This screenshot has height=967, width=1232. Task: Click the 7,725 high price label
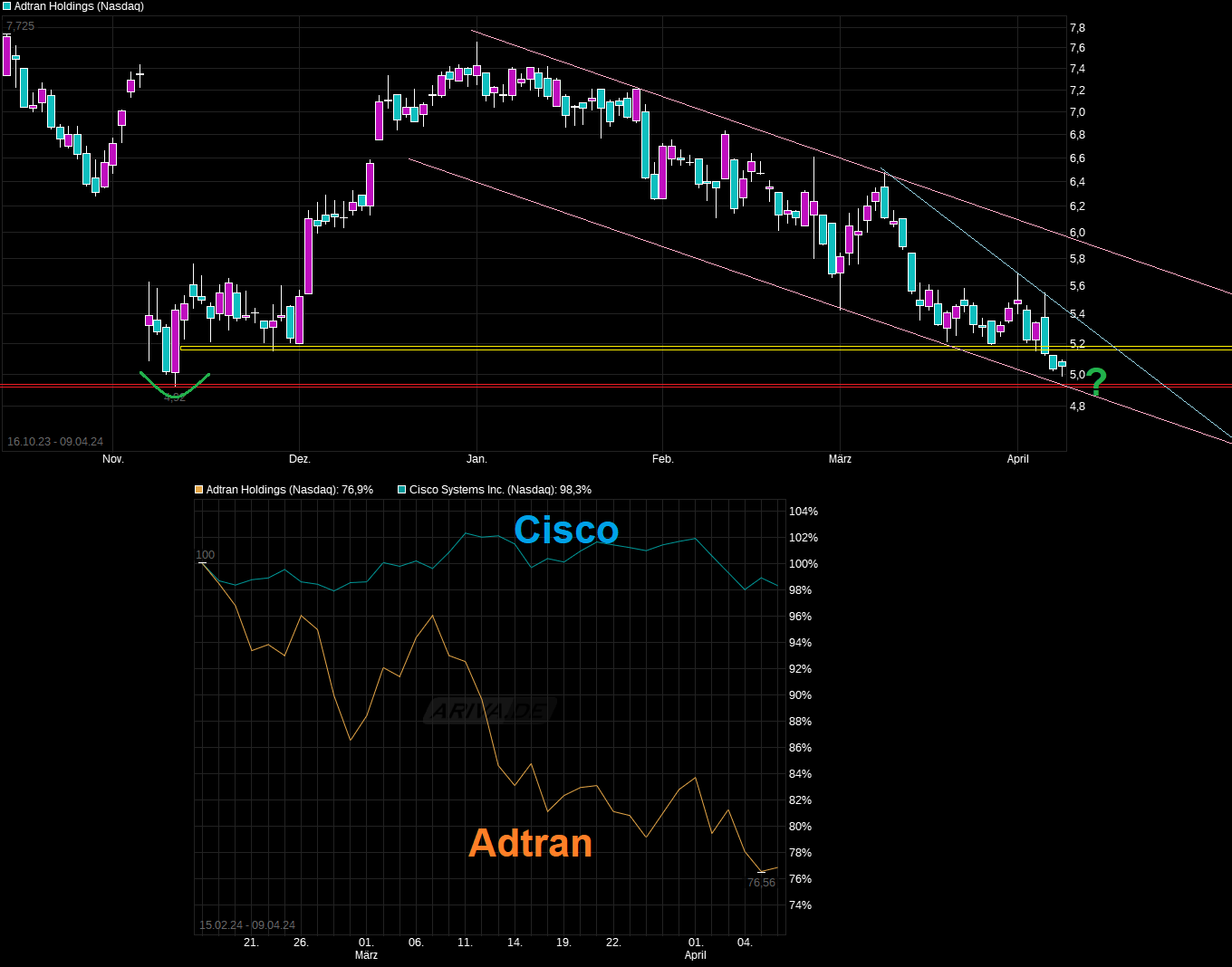click(22, 25)
